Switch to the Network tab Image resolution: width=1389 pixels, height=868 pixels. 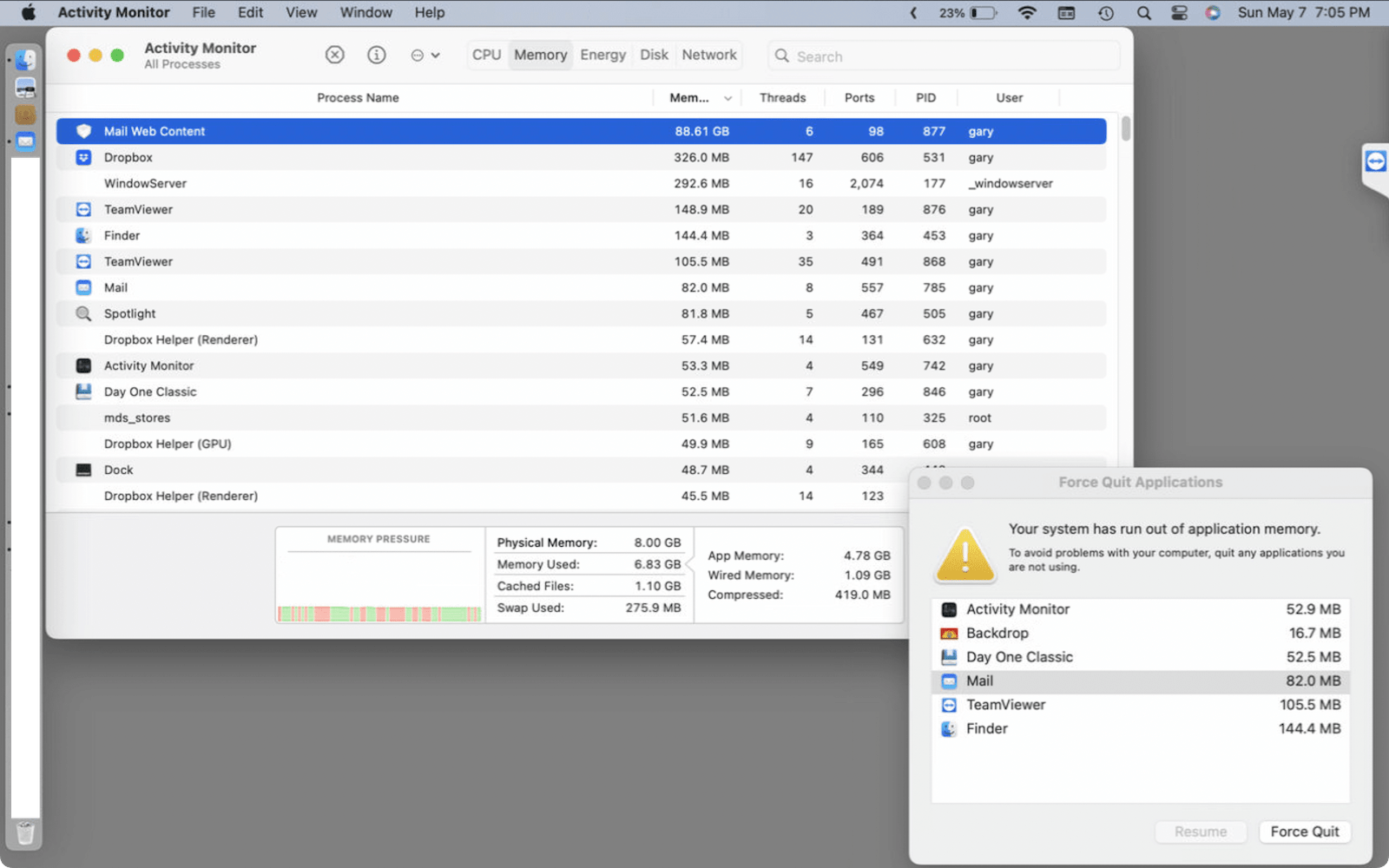(709, 55)
